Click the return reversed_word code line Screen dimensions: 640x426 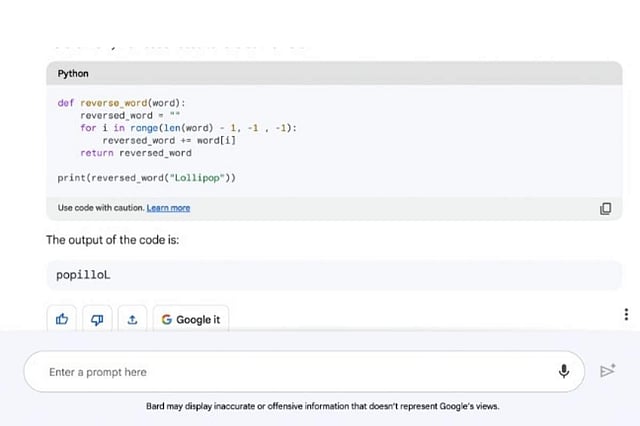pyautogui.click(x=135, y=153)
